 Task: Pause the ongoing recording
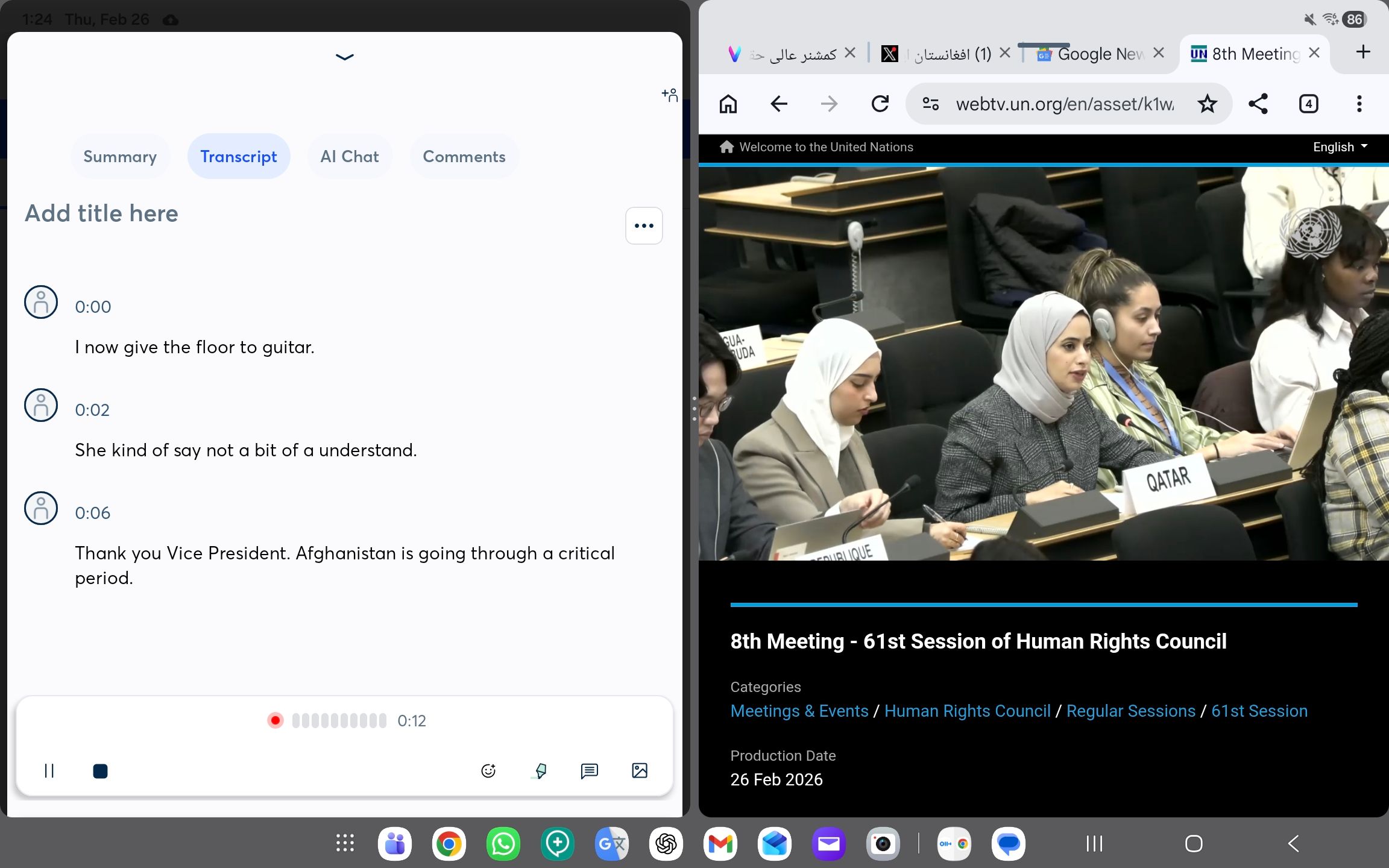pyautogui.click(x=49, y=771)
